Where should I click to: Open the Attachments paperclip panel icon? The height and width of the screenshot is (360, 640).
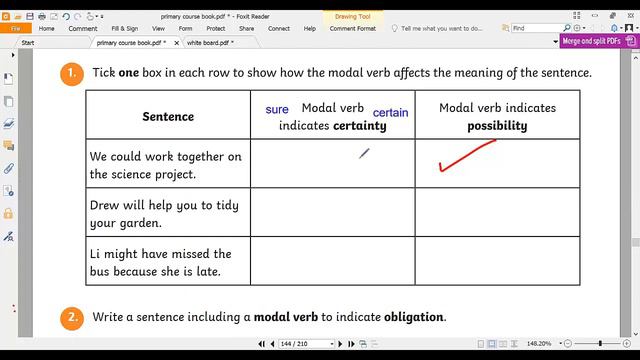(8, 168)
